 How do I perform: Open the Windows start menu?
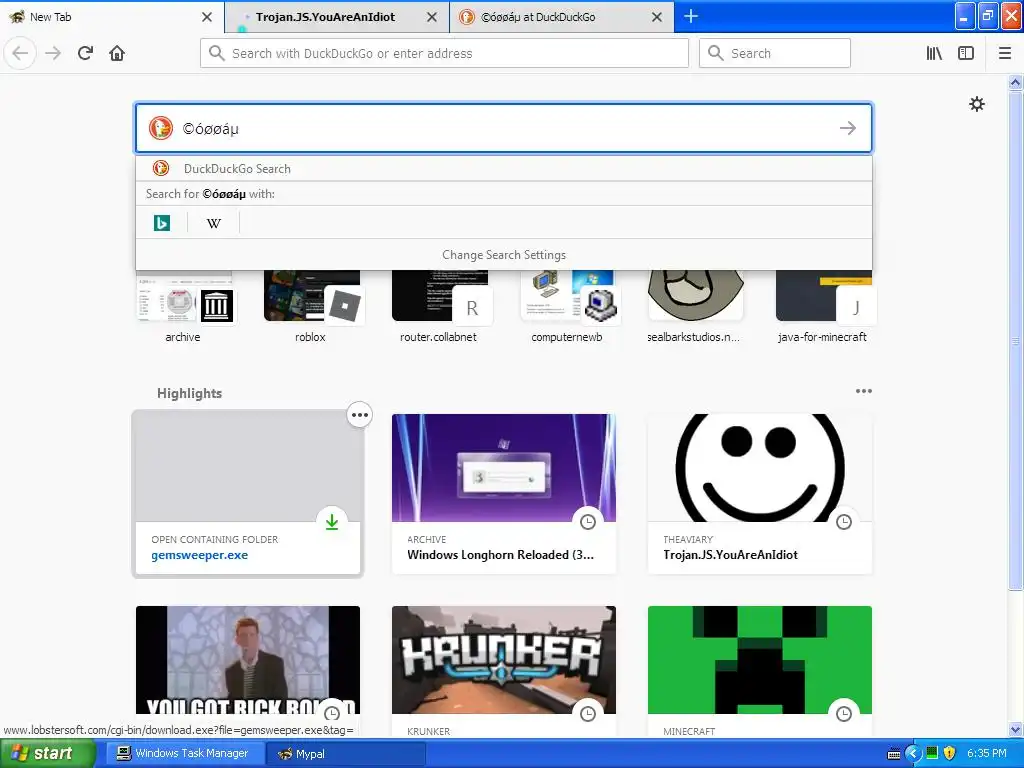pyautogui.click(x=47, y=753)
